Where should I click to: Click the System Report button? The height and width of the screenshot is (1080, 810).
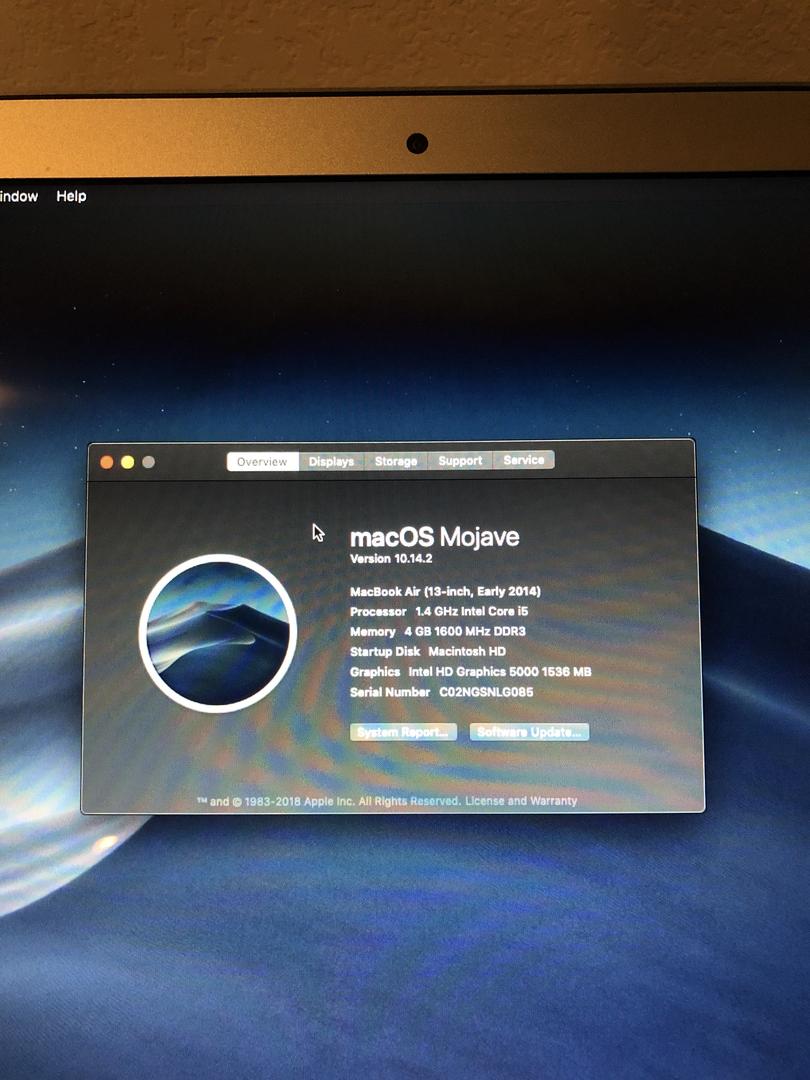[x=404, y=732]
